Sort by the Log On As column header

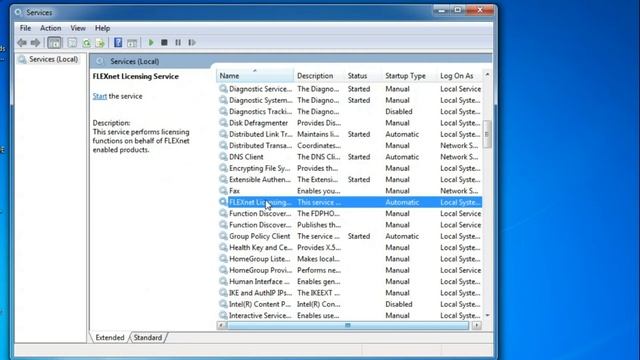pyautogui.click(x=460, y=76)
